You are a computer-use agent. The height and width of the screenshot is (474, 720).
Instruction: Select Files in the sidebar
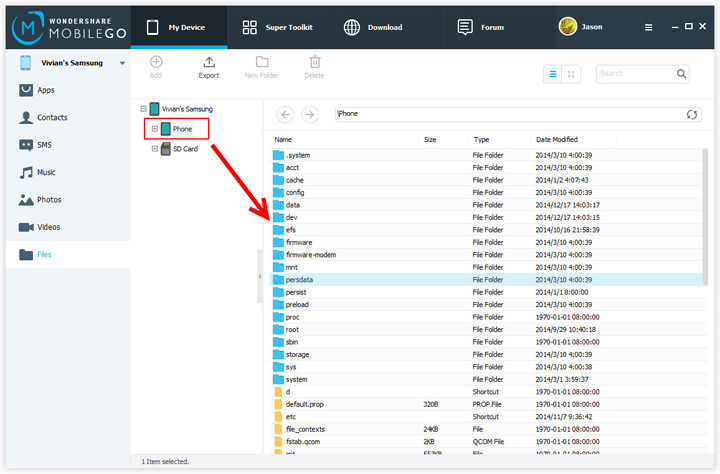(68, 254)
